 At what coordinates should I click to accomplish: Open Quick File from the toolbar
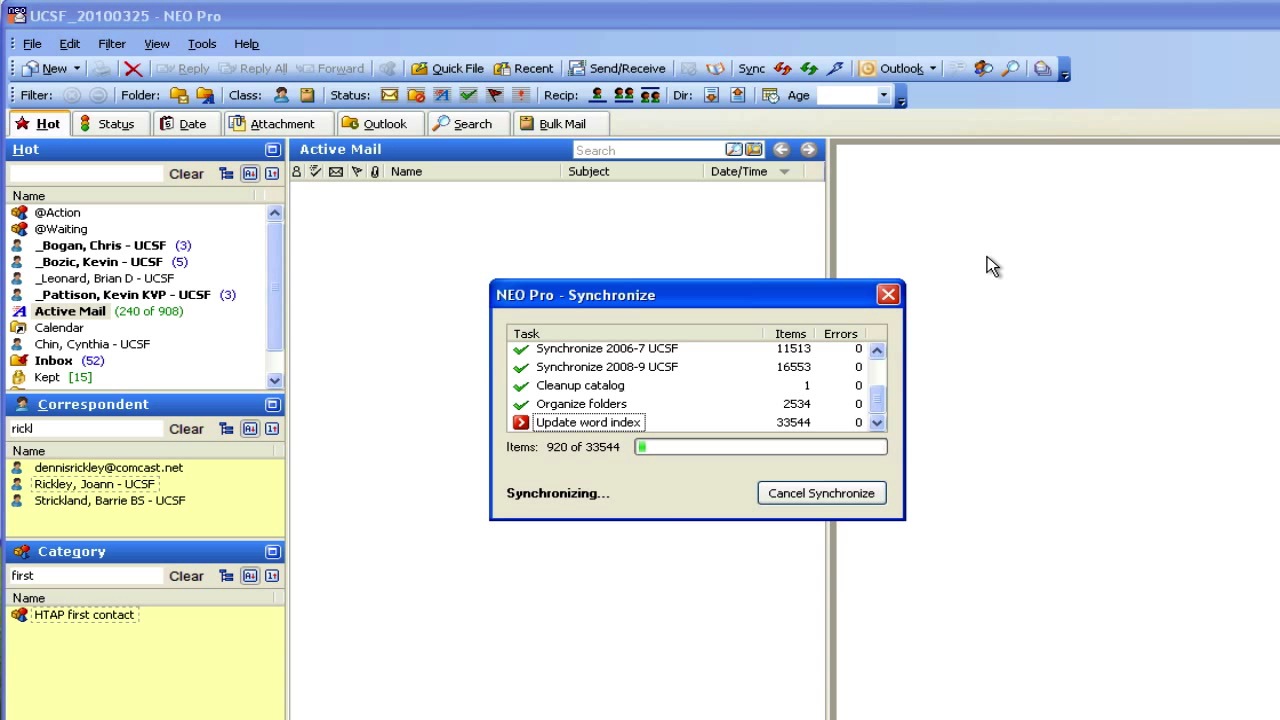coord(447,69)
